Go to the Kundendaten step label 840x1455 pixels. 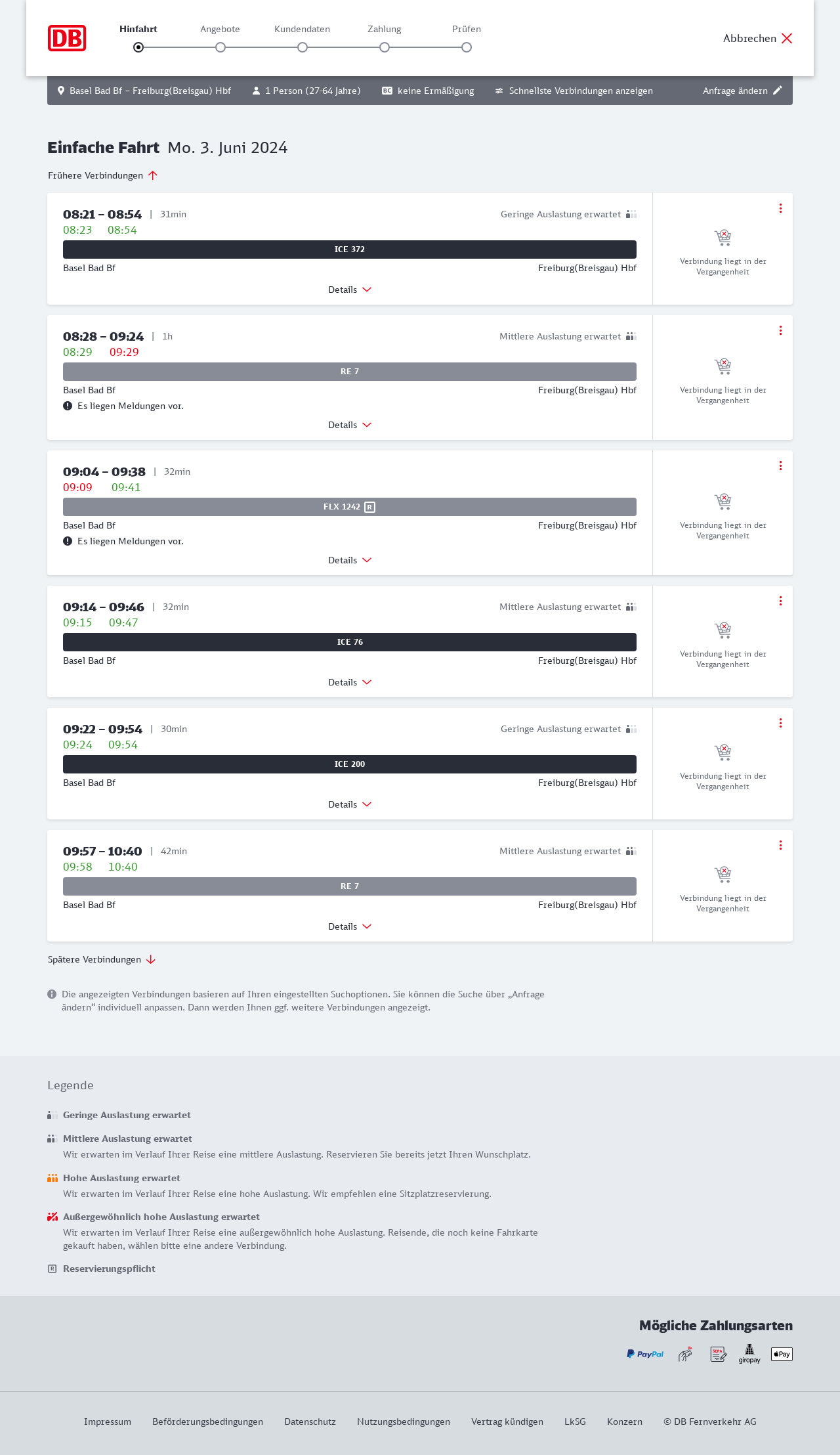[x=302, y=29]
